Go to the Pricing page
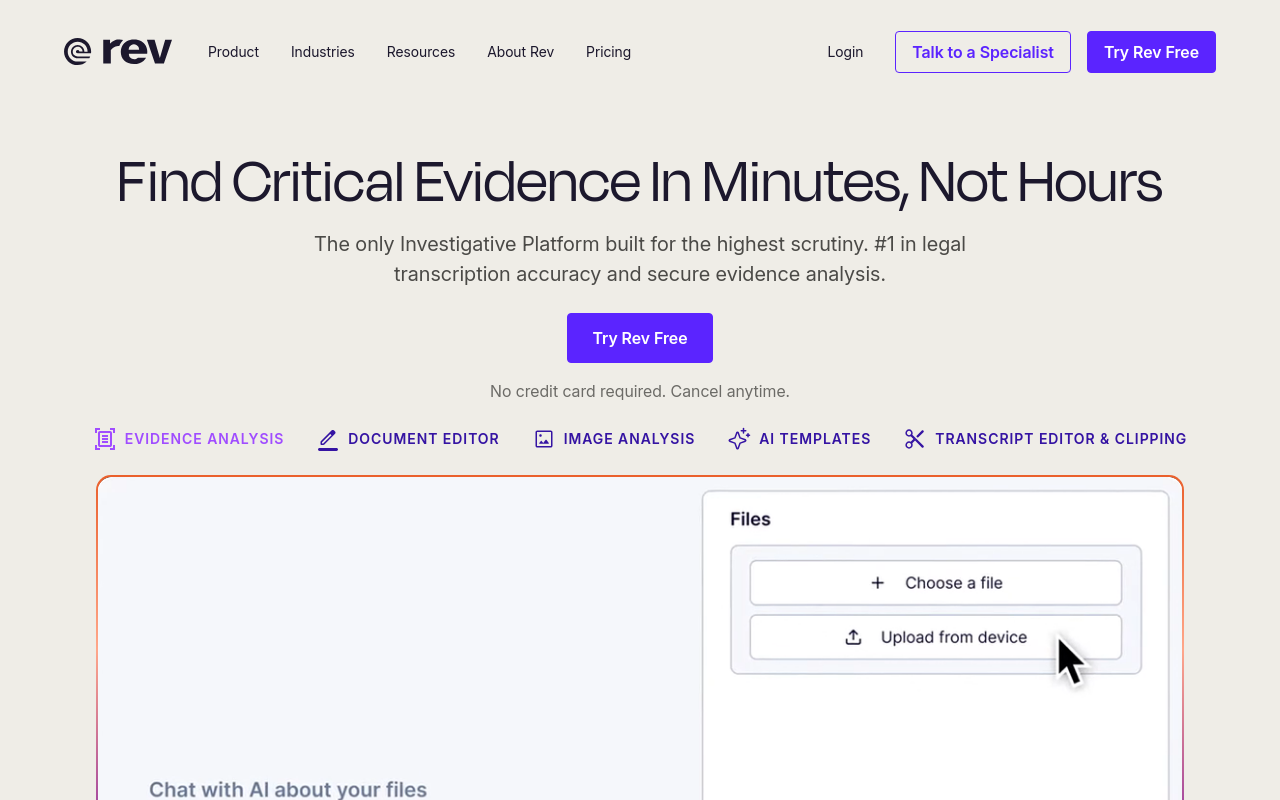Screen dimensions: 1280x800 click(x=608, y=52)
